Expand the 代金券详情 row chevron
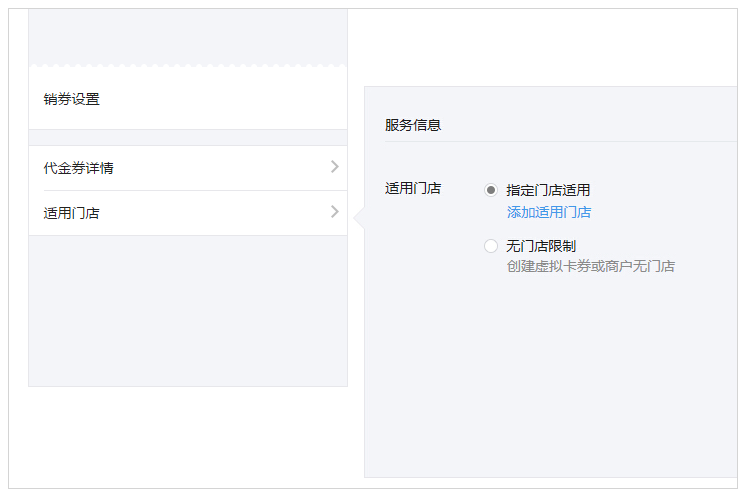The width and height of the screenshot is (750, 496). [335, 167]
